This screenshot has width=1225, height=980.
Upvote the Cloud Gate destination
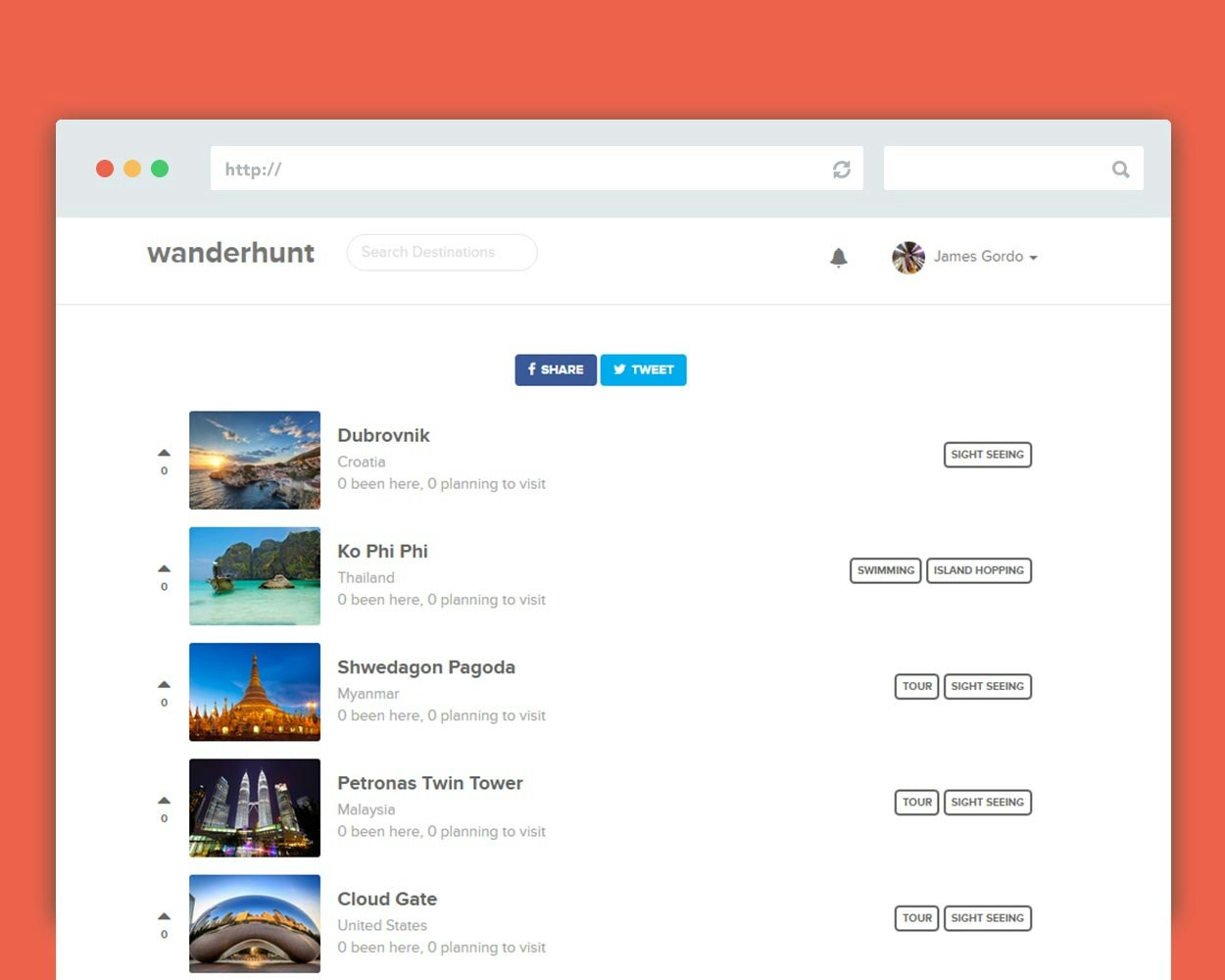pos(164,917)
